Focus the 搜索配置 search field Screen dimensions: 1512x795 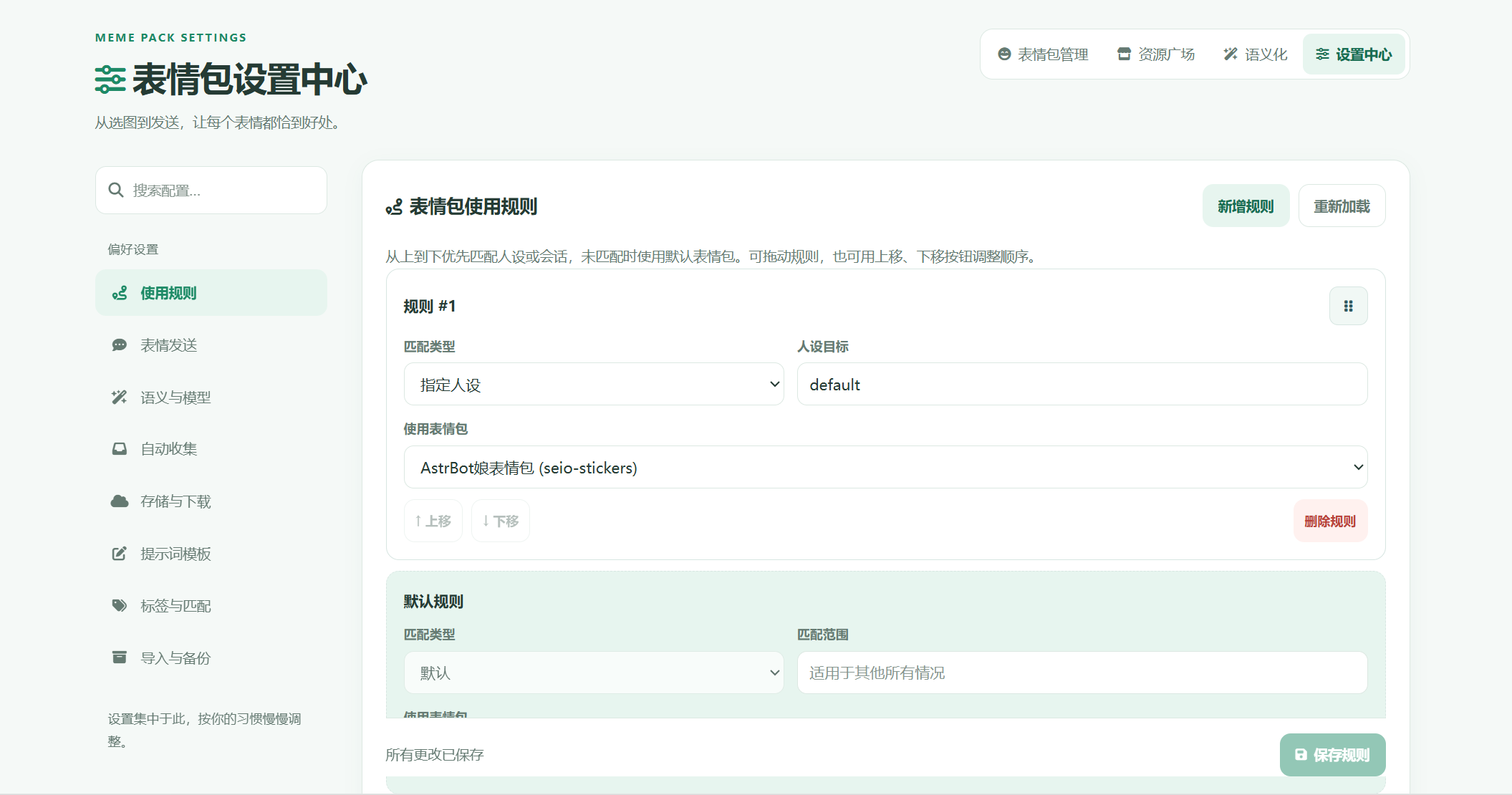click(211, 191)
